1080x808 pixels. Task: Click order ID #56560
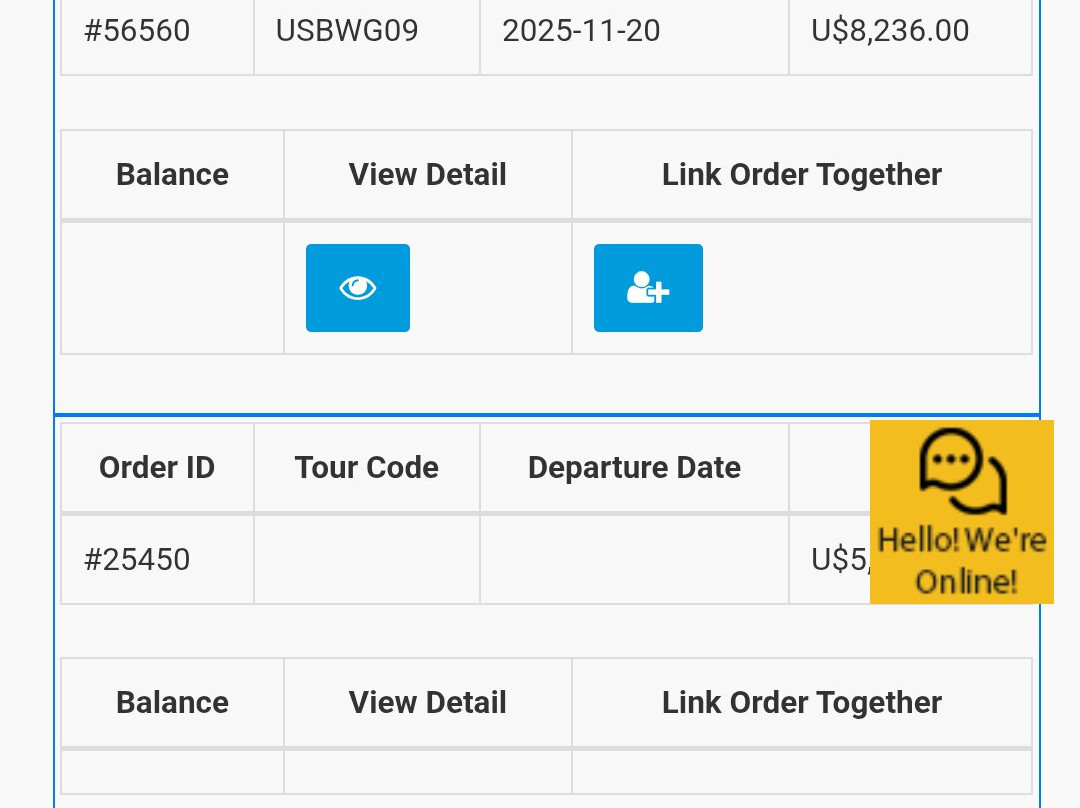click(137, 31)
